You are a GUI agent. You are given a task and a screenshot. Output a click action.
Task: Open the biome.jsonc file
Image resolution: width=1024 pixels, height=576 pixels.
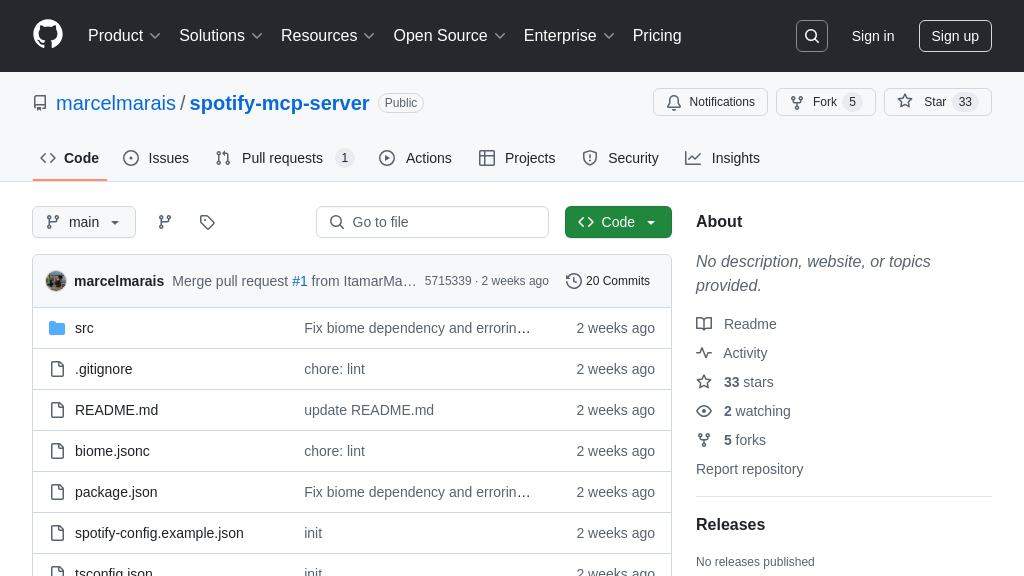[112, 451]
